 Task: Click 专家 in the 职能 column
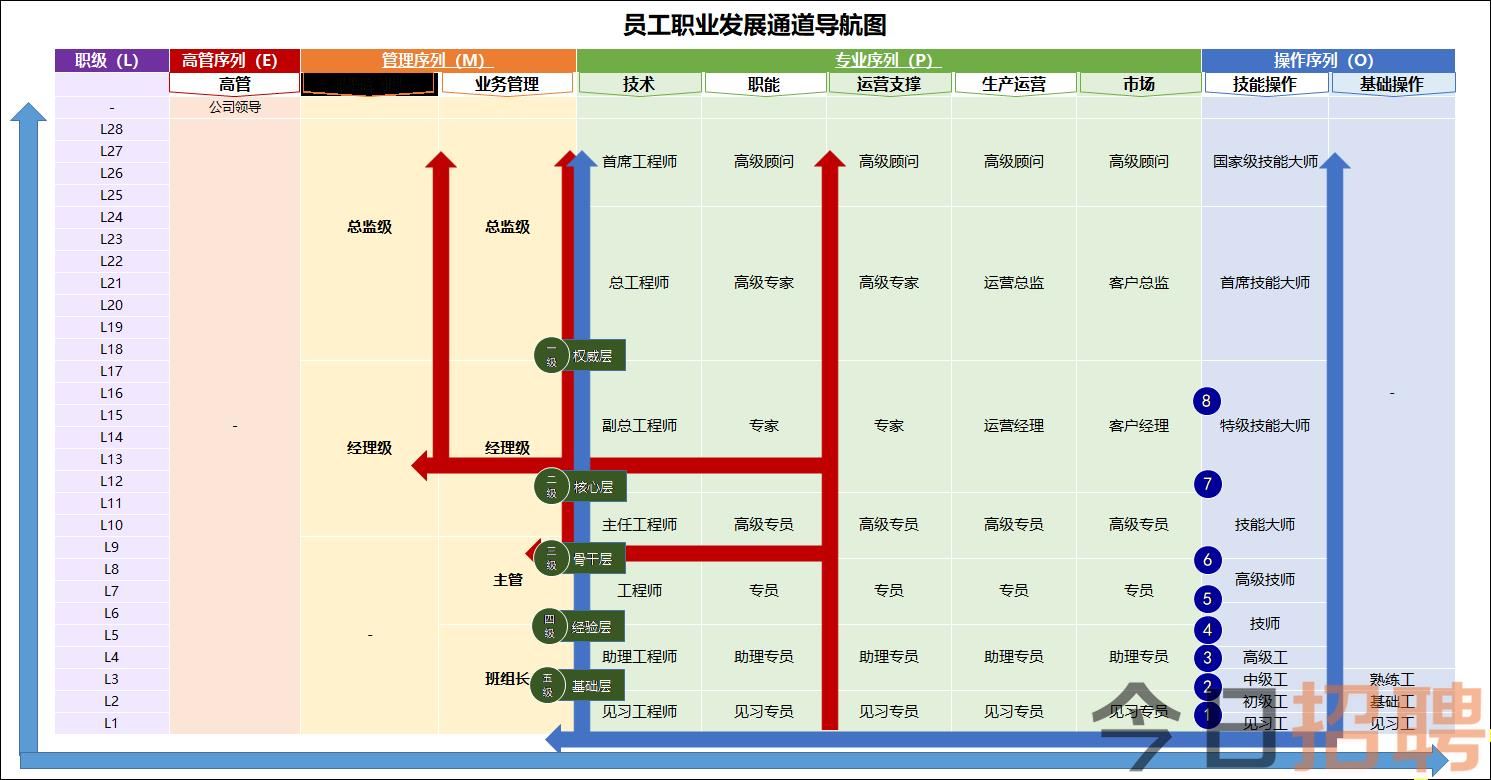[764, 426]
